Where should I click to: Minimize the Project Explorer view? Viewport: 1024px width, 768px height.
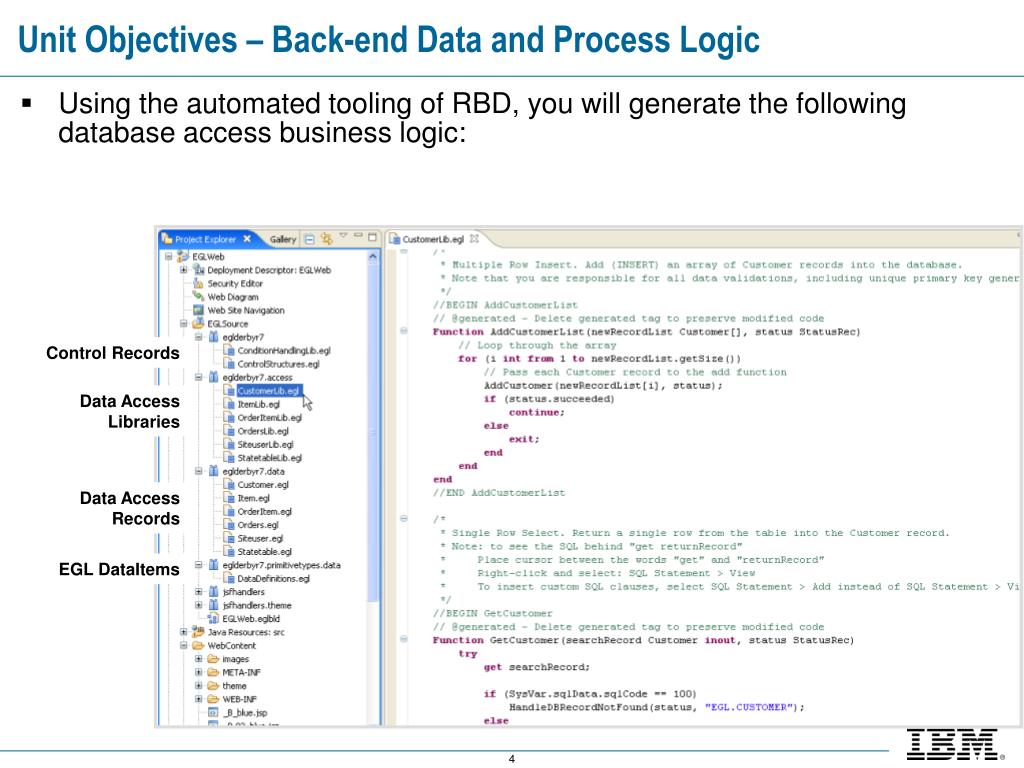358,234
